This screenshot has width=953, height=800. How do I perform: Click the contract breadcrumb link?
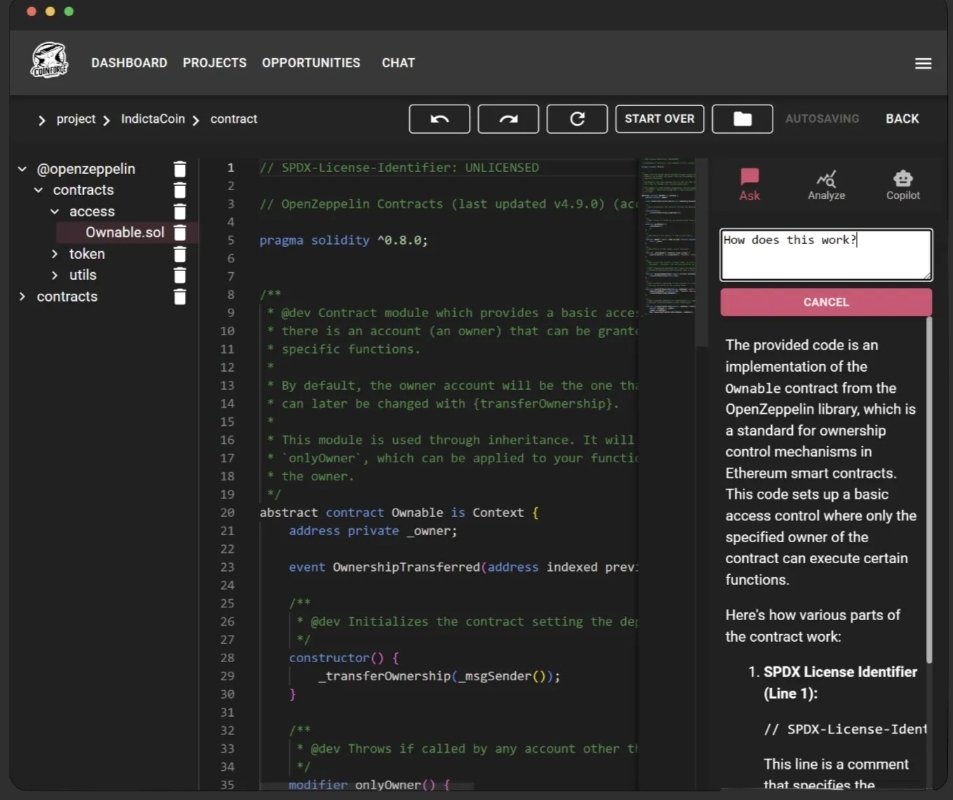point(233,119)
